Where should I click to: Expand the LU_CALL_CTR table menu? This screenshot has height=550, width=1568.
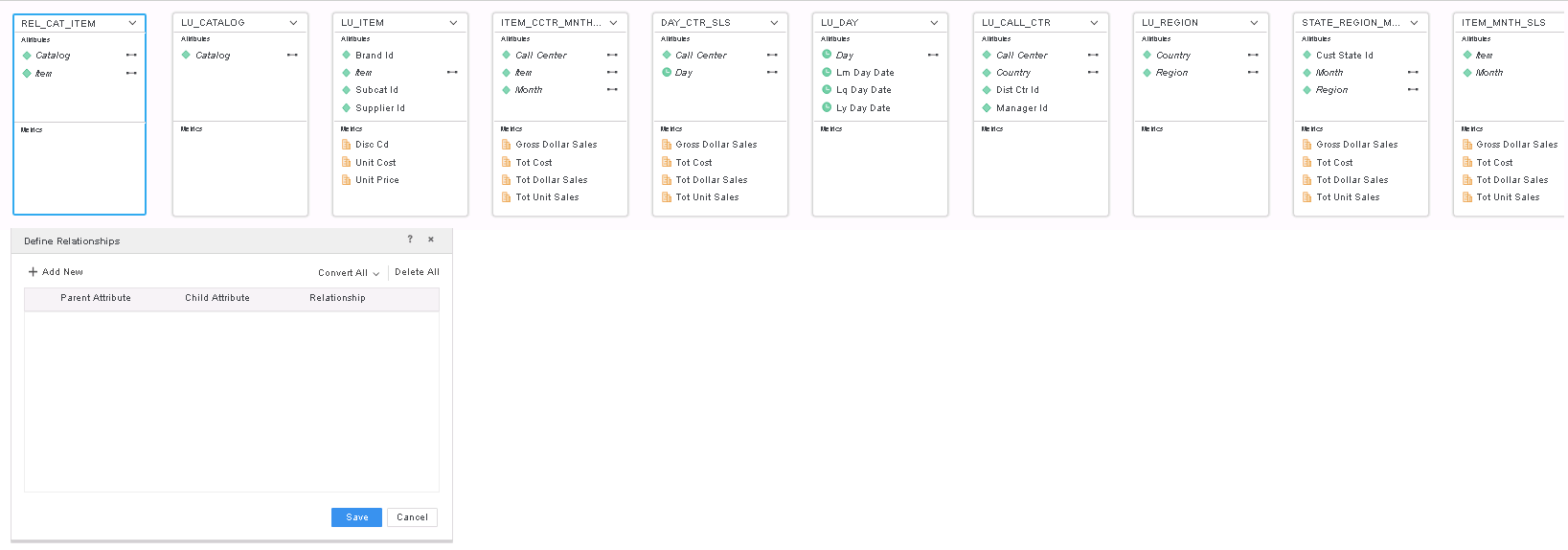[1094, 22]
